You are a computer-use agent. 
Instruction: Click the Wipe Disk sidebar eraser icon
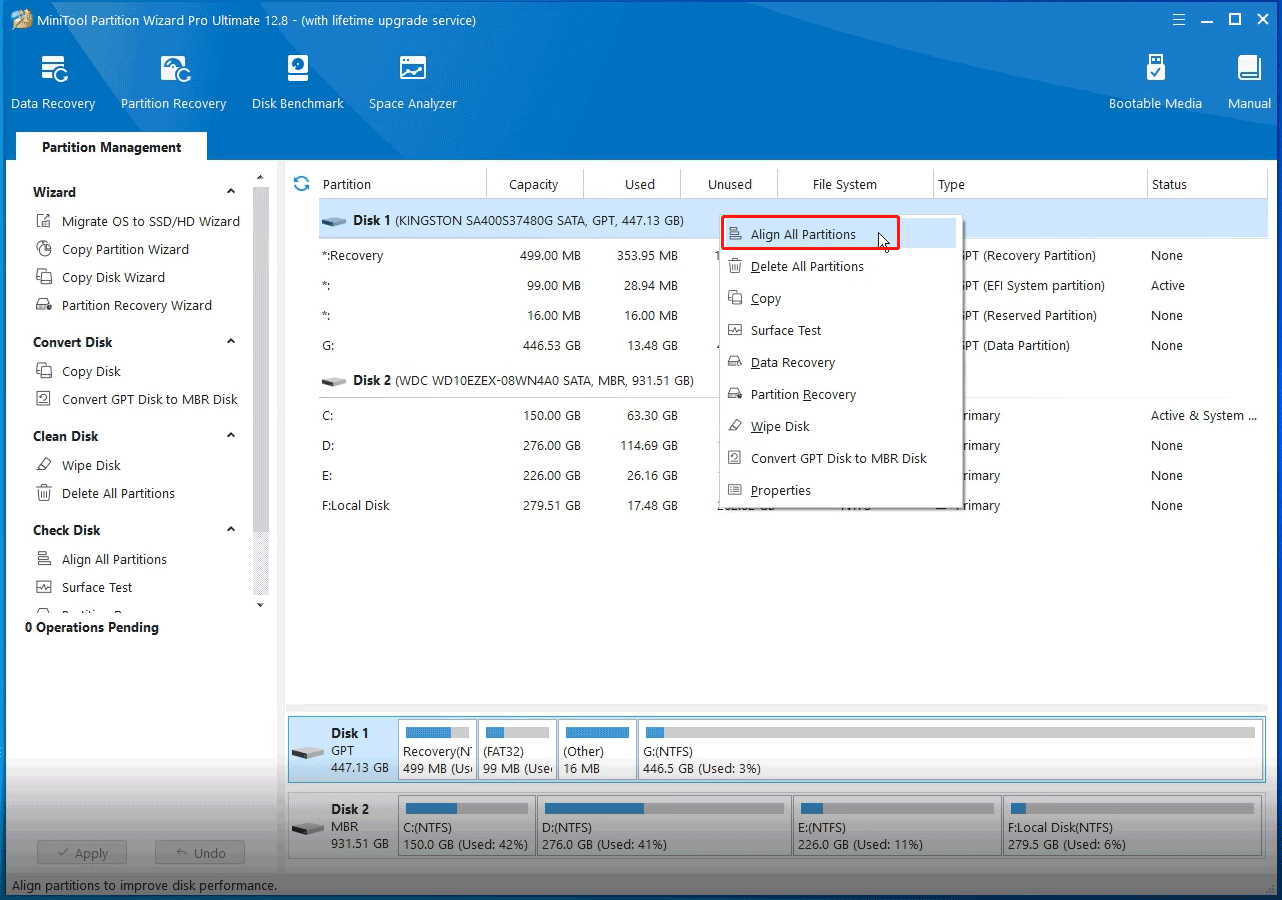point(44,465)
